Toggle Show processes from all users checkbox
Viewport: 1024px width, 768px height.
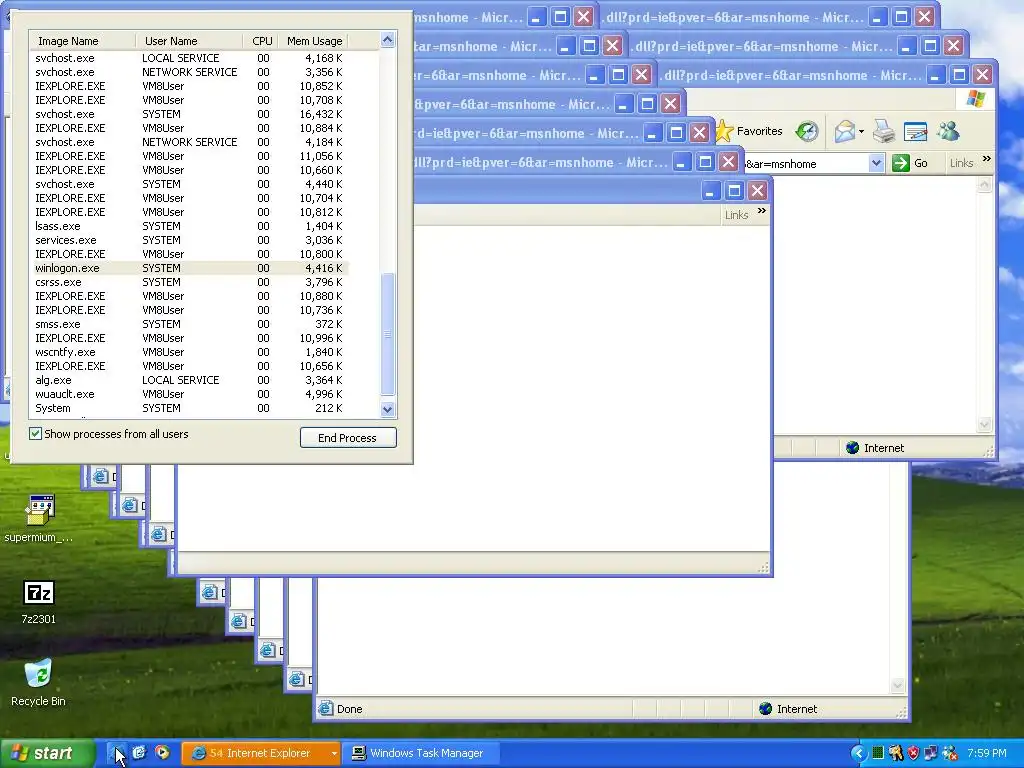coord(35,434)
